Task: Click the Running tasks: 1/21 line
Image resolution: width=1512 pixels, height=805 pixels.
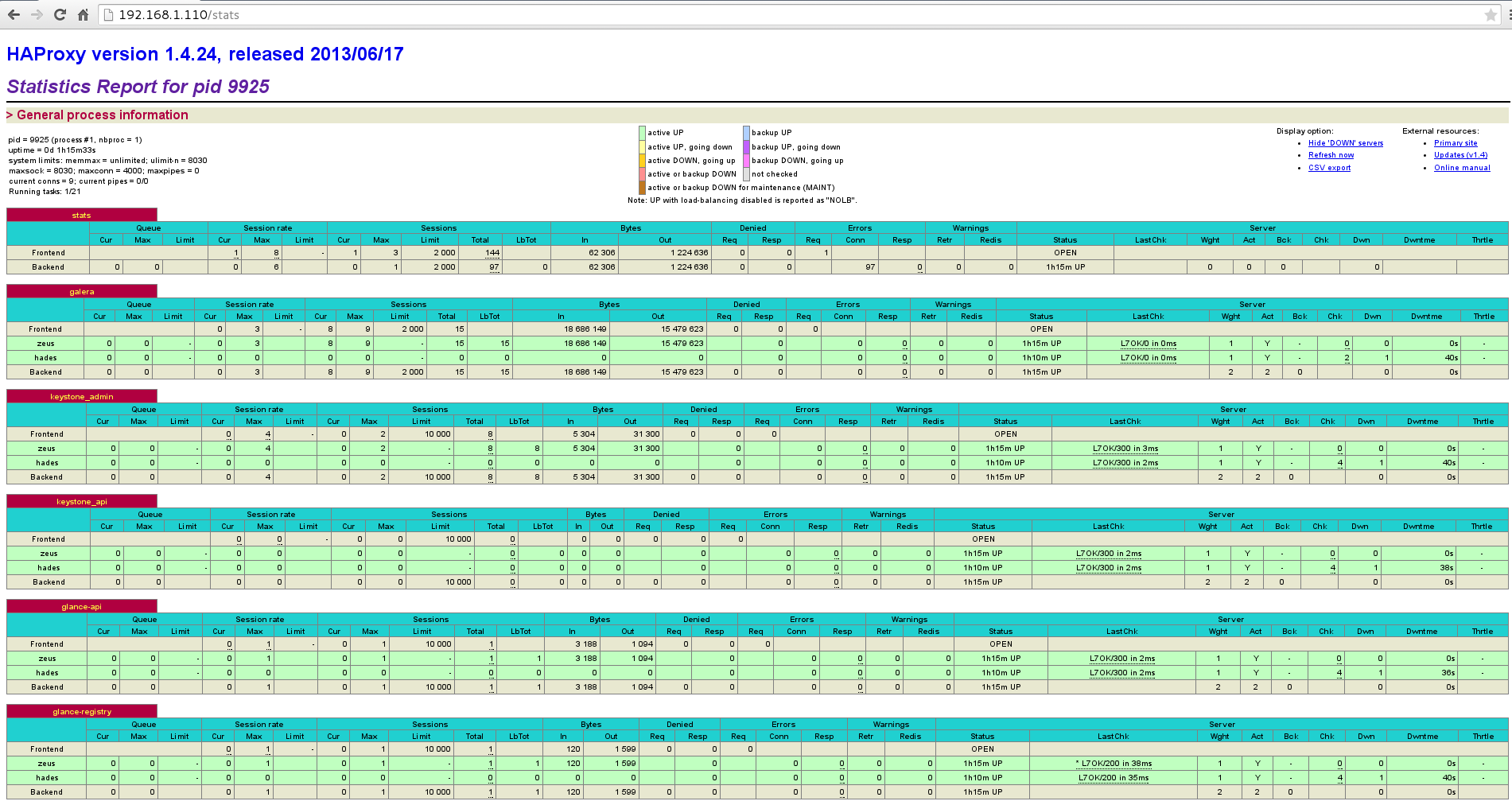Action: (x=45, y=192)
